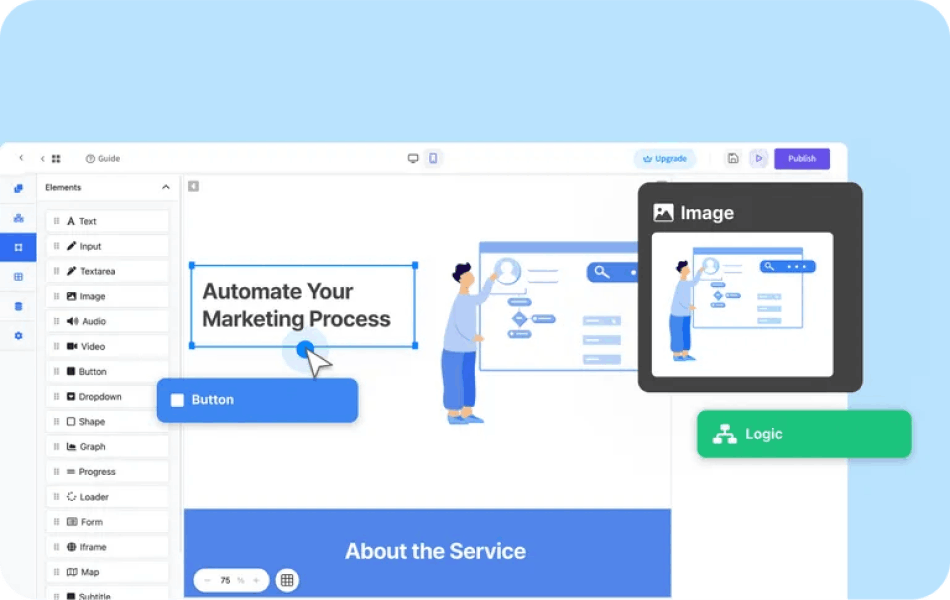This screenshot has height=600, width=950.
Task: Switch to mobile view mode
Action: click(x=433, y=158)
